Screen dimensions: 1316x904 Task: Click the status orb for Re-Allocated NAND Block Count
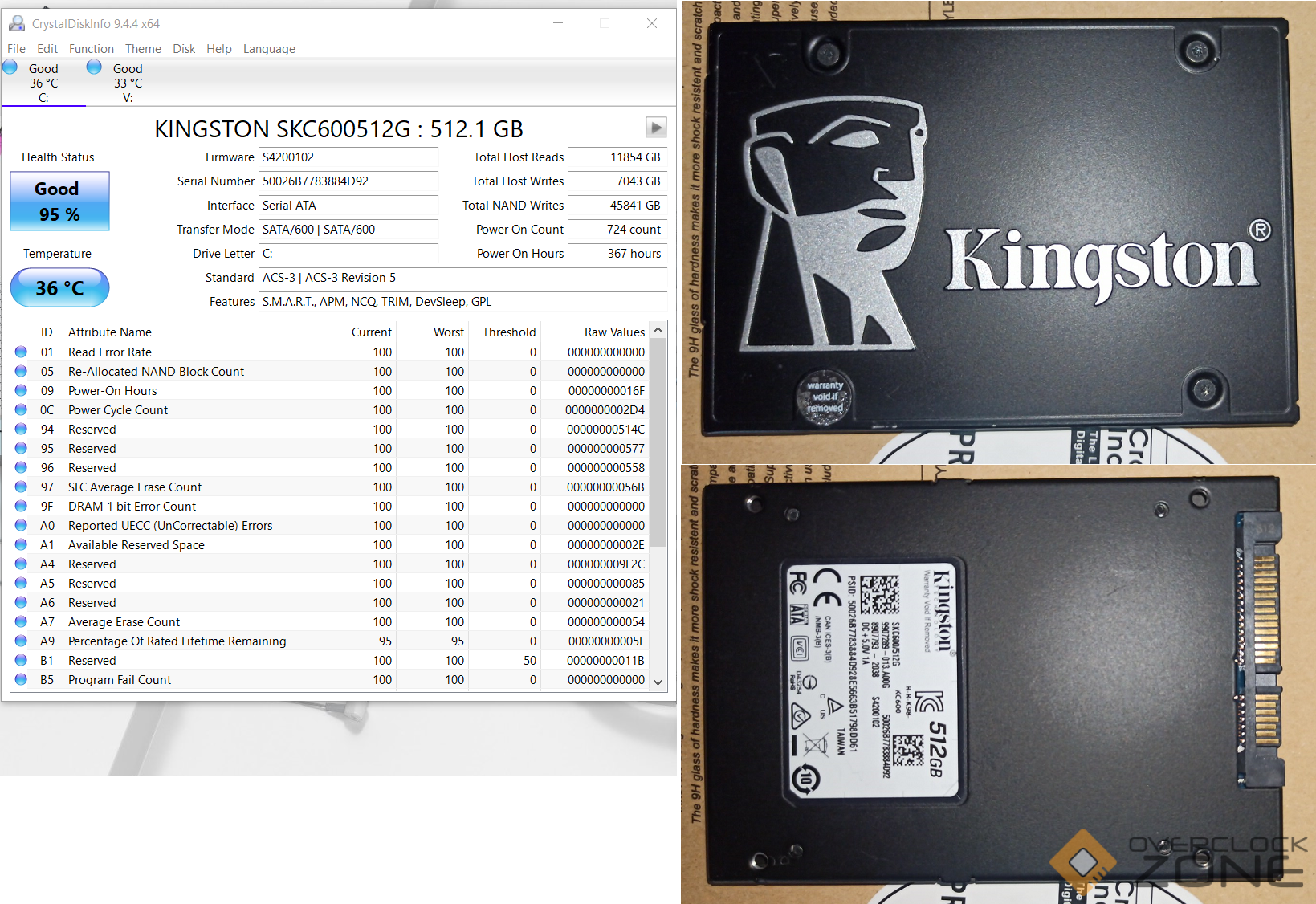tap(21, 371)
